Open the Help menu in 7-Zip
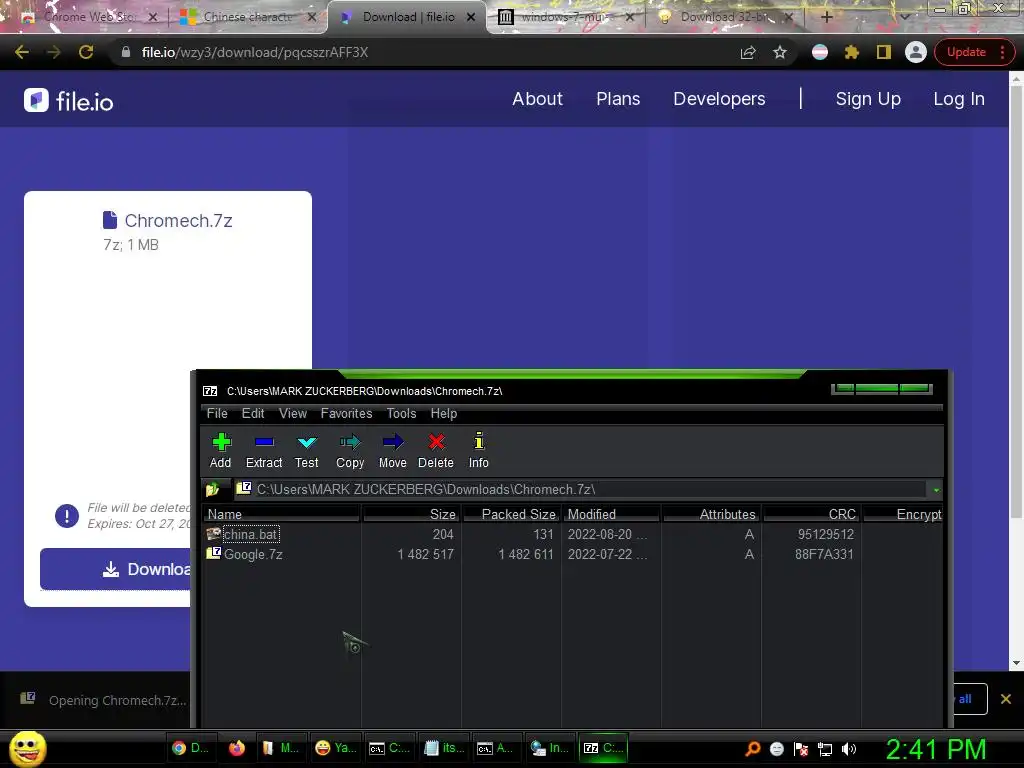This screenshot has height=768, width=1024. pos(443,413)
